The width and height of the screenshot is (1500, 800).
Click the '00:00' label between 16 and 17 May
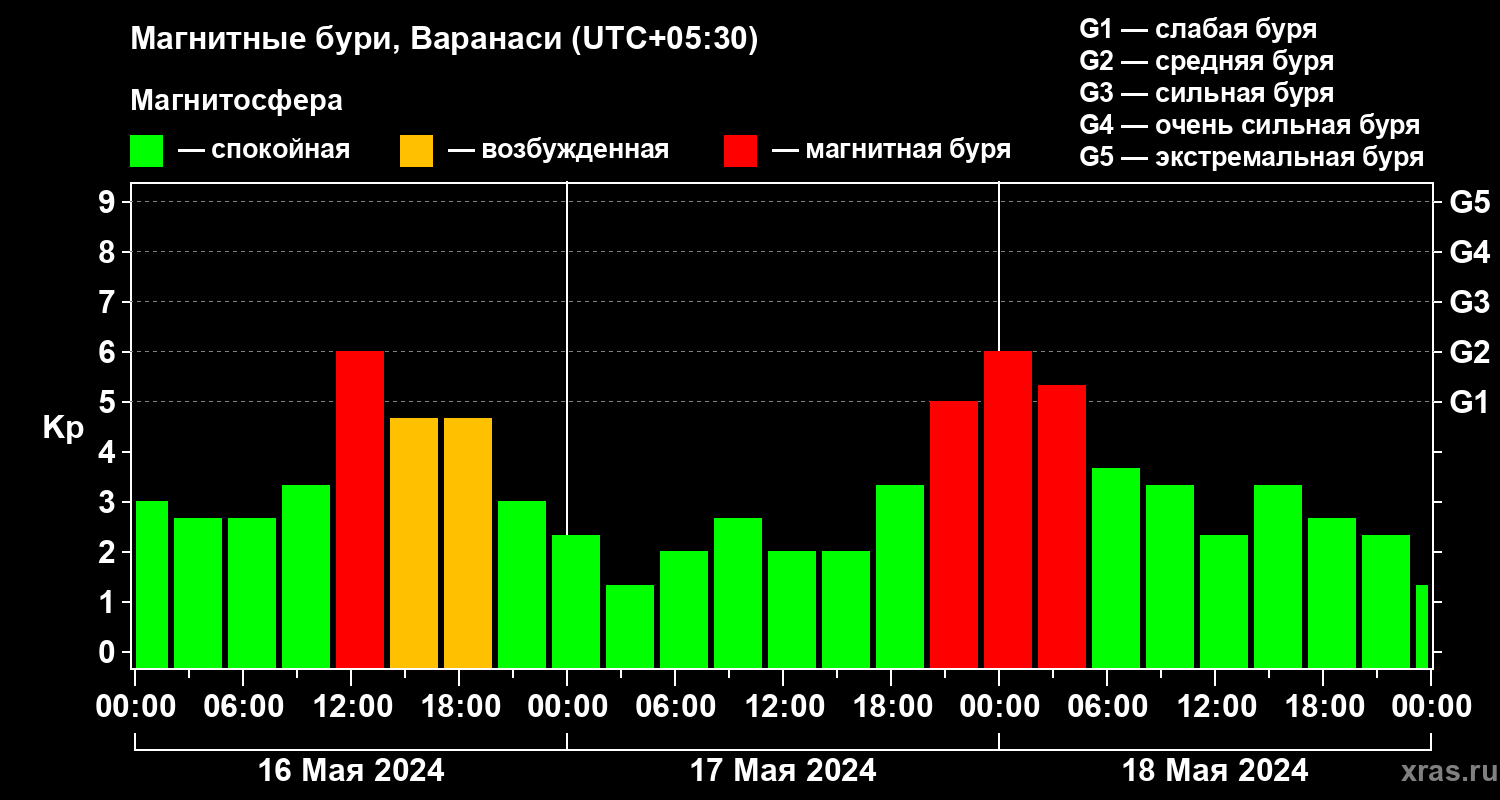[x=567, y=706]
